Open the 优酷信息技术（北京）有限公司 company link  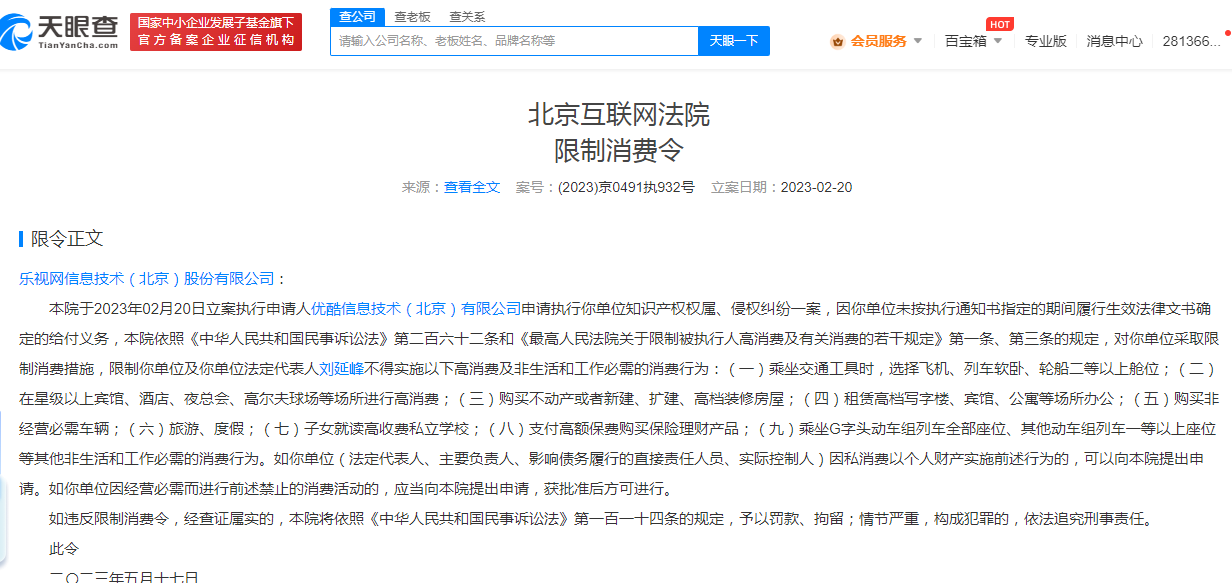416,308
